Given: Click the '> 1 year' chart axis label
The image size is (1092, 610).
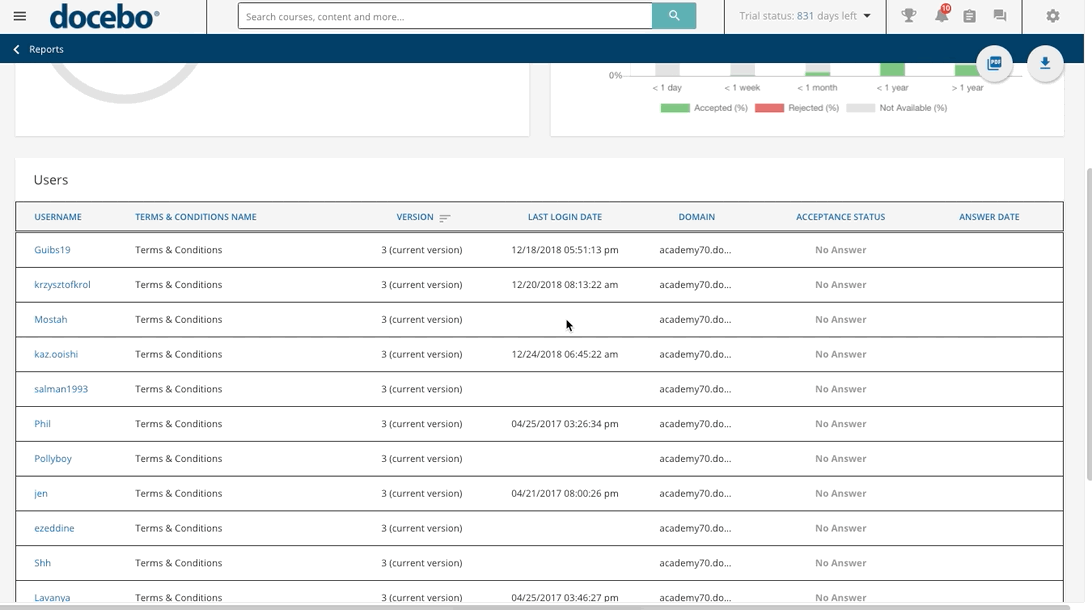Looking at the screenshot, I should [967, 88].
